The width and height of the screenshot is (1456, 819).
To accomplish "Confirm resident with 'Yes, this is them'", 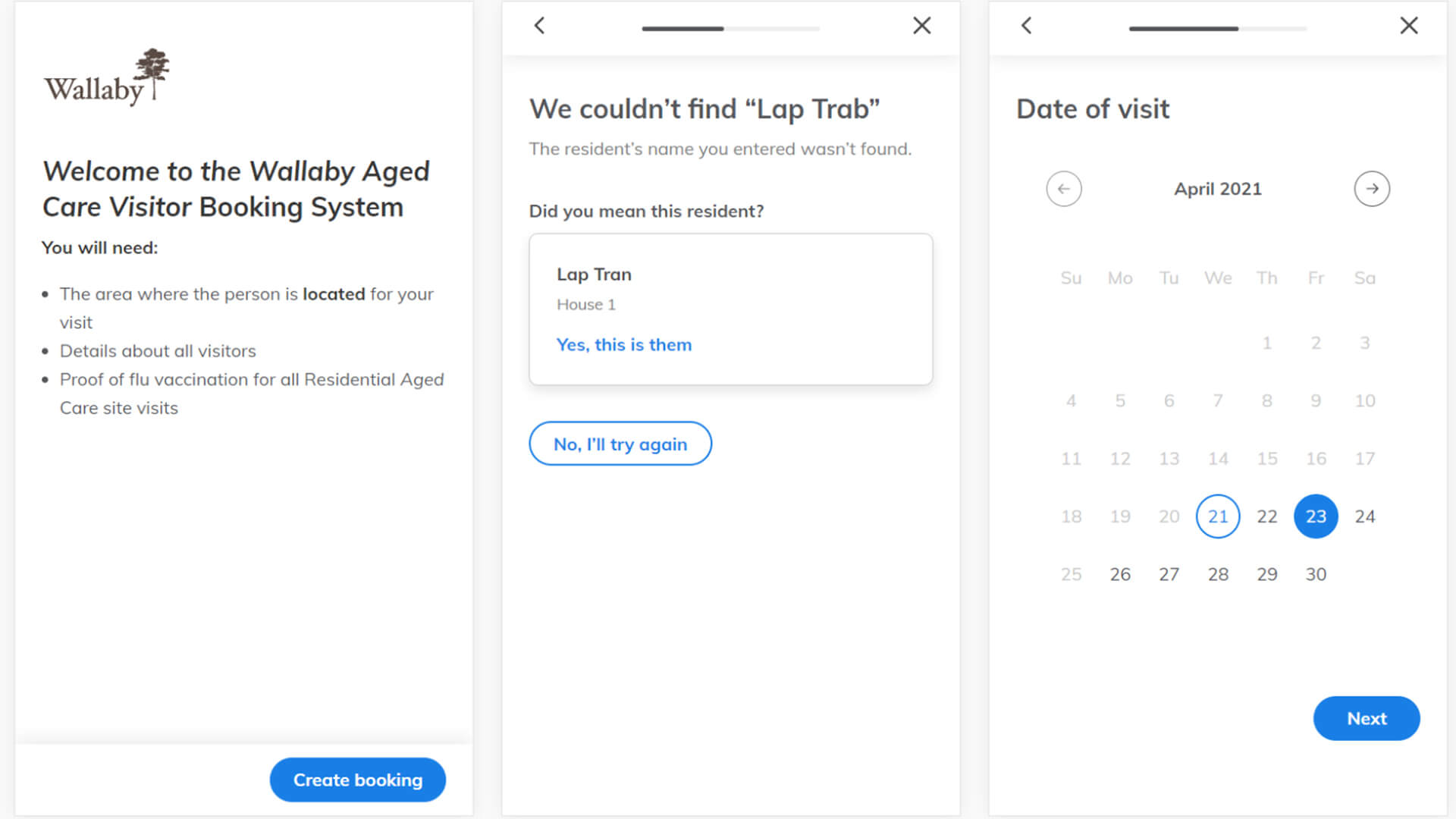I will click(623, 345).
